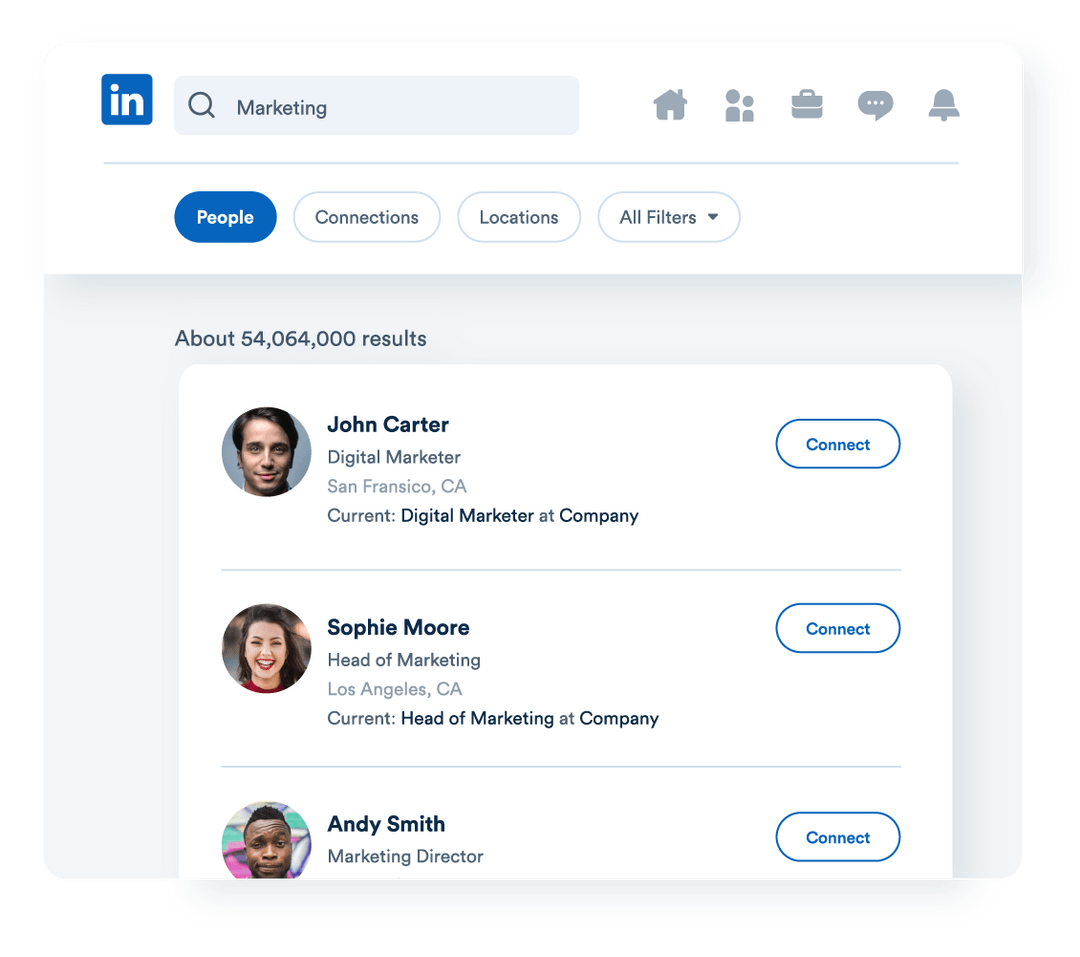This screenshot has height=957, width=1080.
Task: Activate the Locations filter pill
Action: click(519, 217)
